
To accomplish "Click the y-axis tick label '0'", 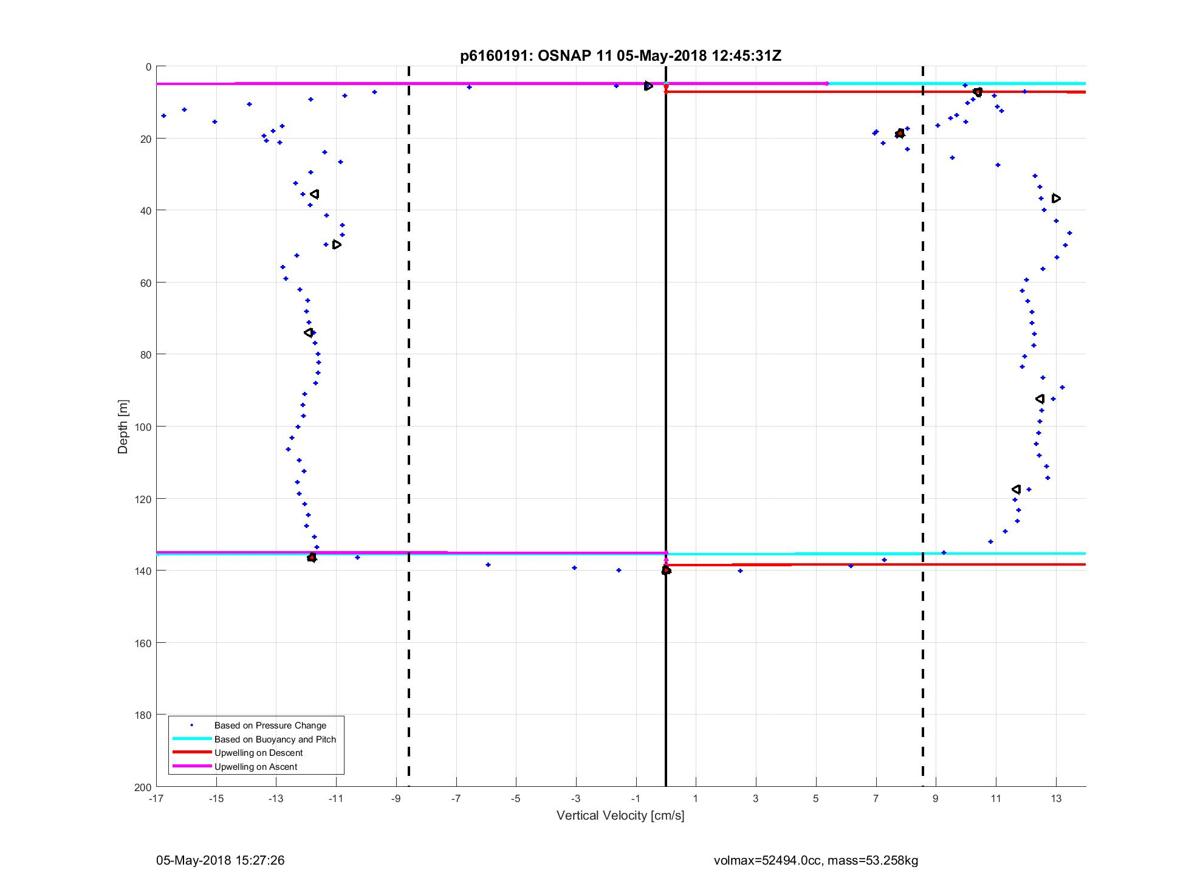I will point(148,67).
